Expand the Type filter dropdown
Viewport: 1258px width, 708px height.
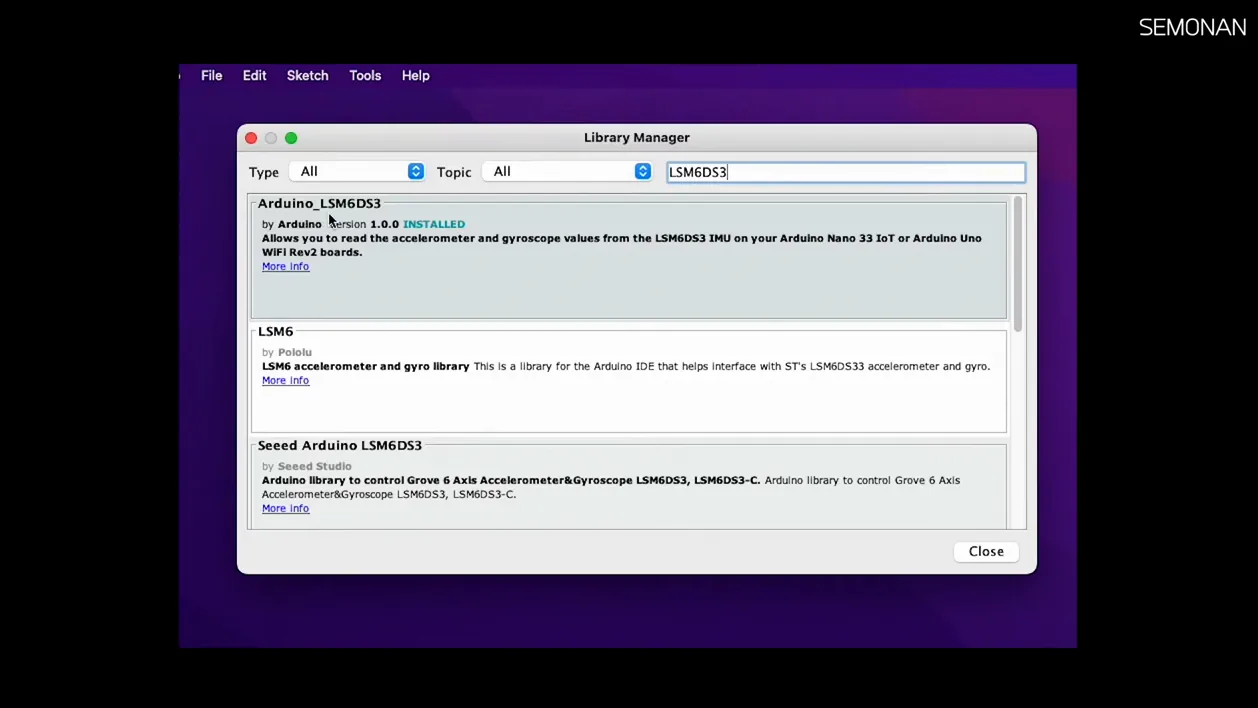[357, 172]
